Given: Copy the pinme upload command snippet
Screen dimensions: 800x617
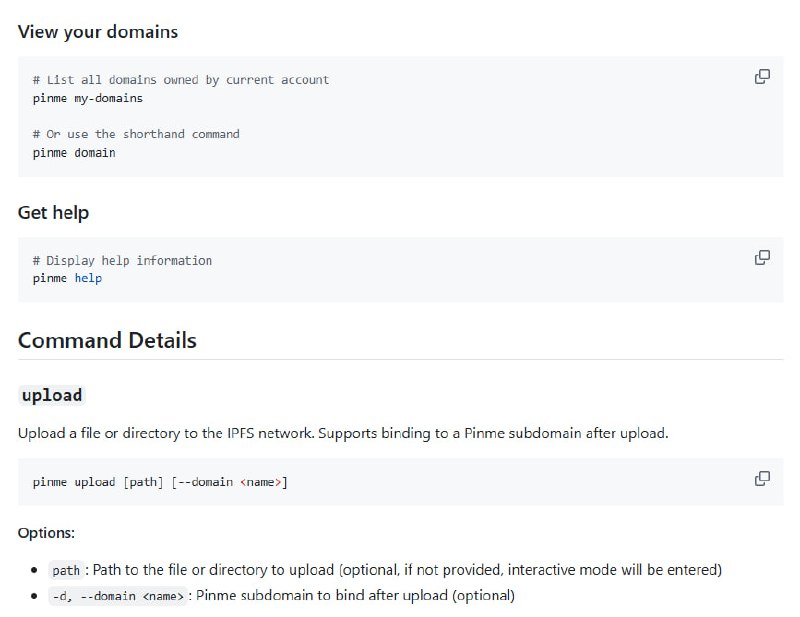Looking at the screenshot, I should [762, 478].
